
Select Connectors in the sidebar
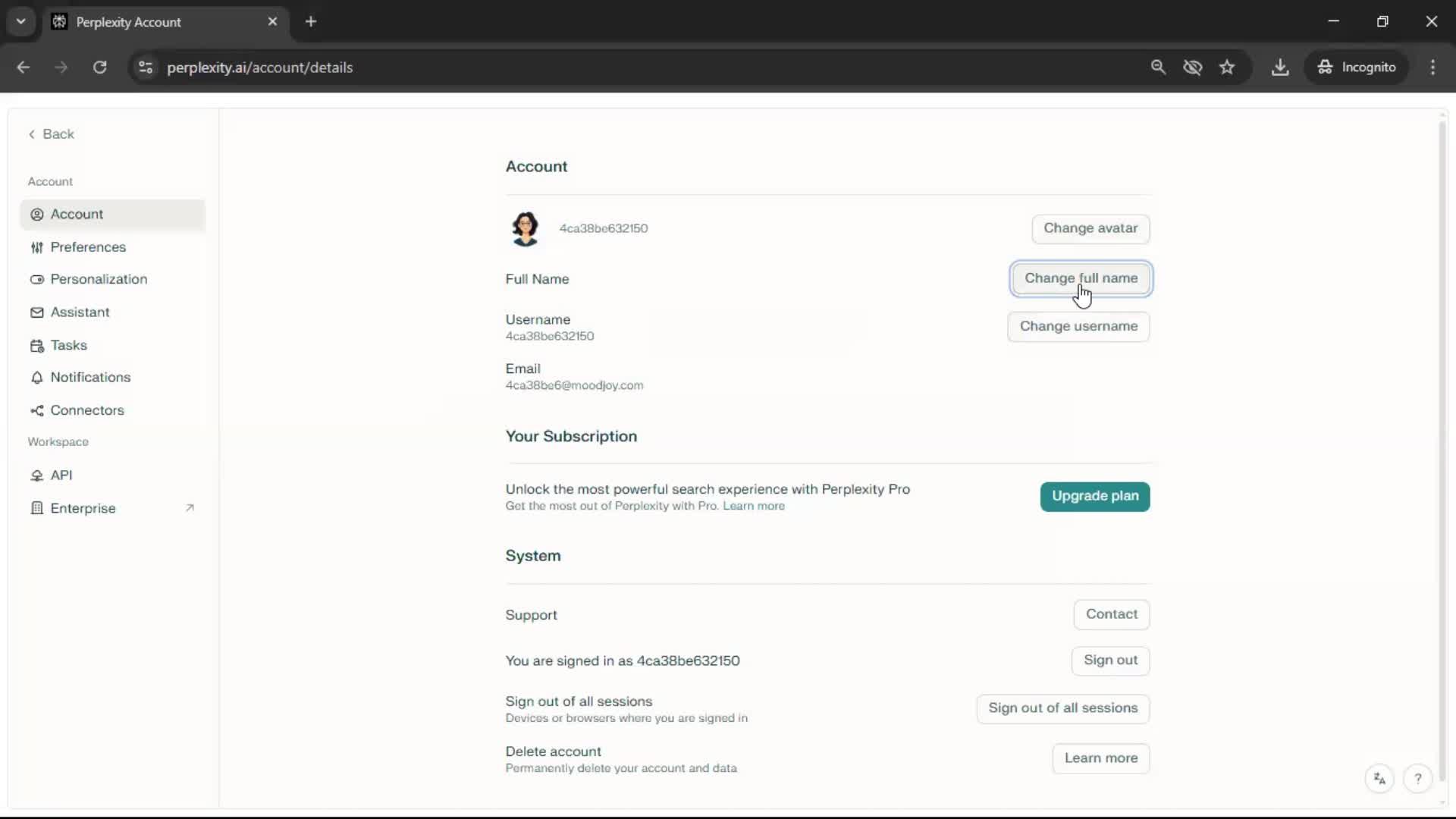pyautogui.click(x=87, y=410)
